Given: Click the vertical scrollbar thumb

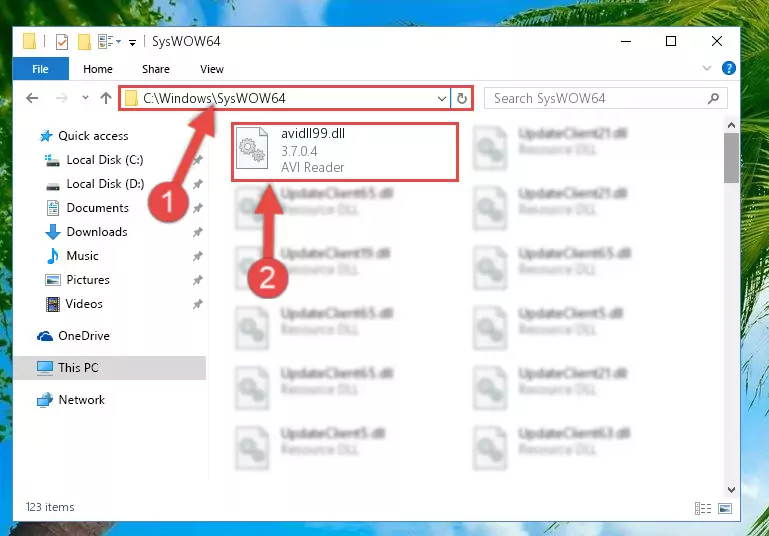Looking at the screenshot, I should click(731, 158).
